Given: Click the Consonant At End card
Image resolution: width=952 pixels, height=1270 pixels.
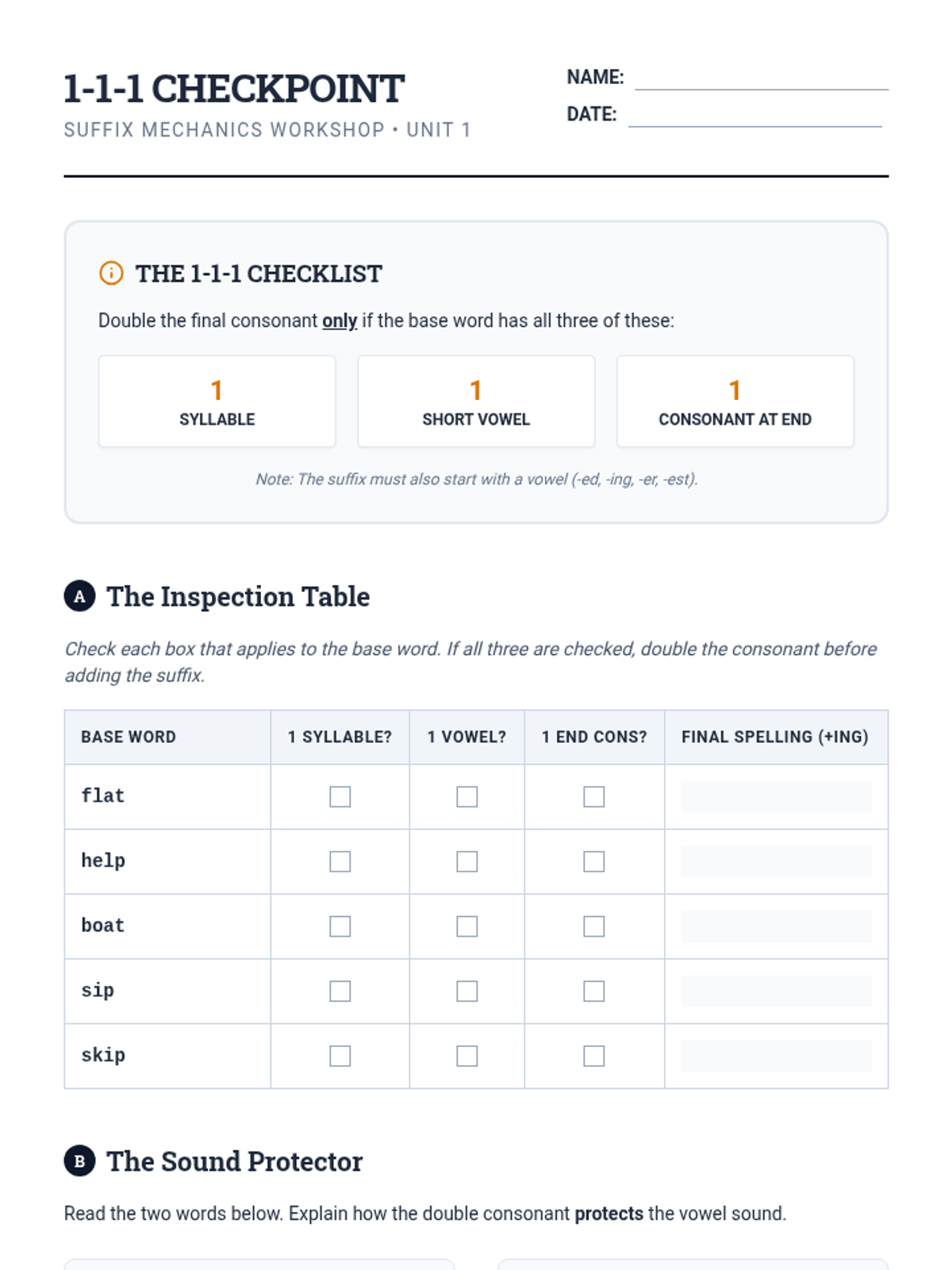Looking at the screenshot, I should [x=735, y=402].
